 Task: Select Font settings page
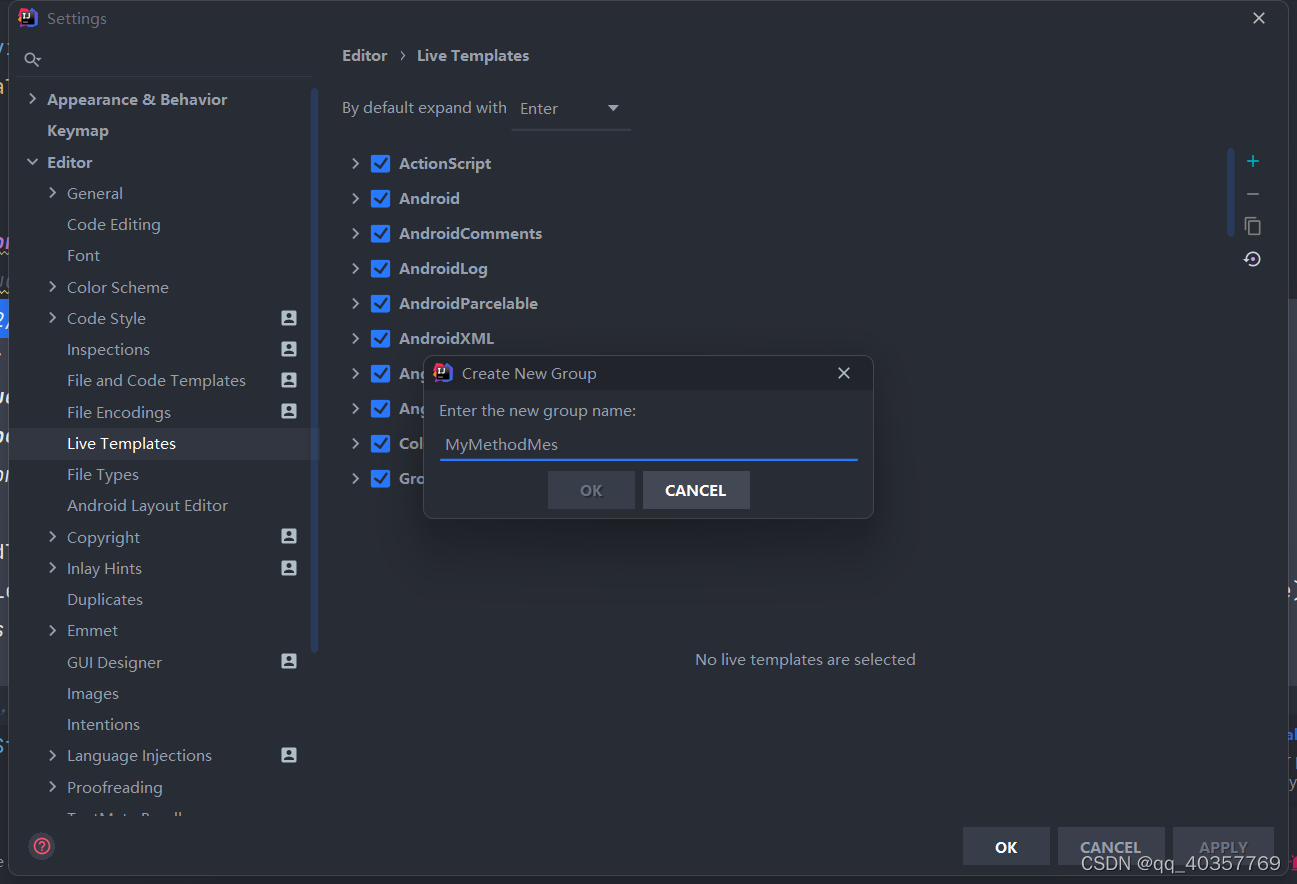point(83,255)
